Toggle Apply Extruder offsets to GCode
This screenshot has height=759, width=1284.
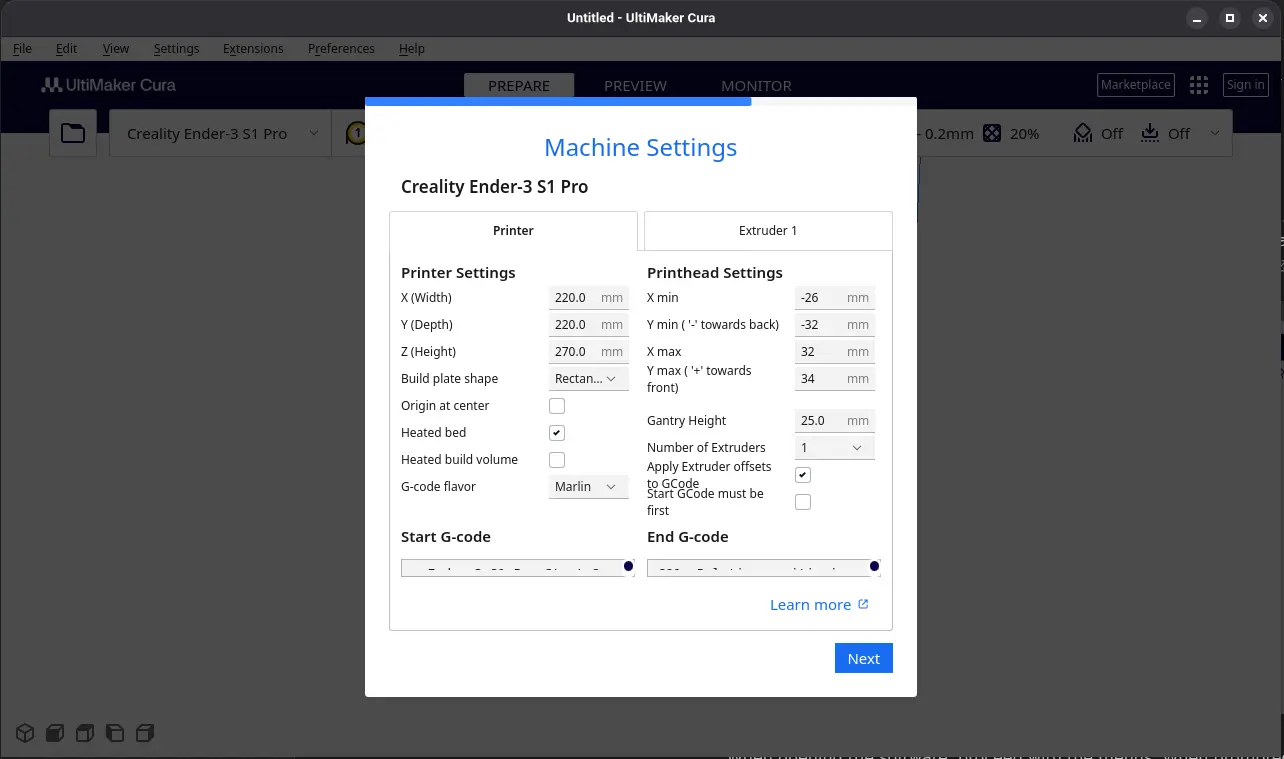[x=803, y=475]
